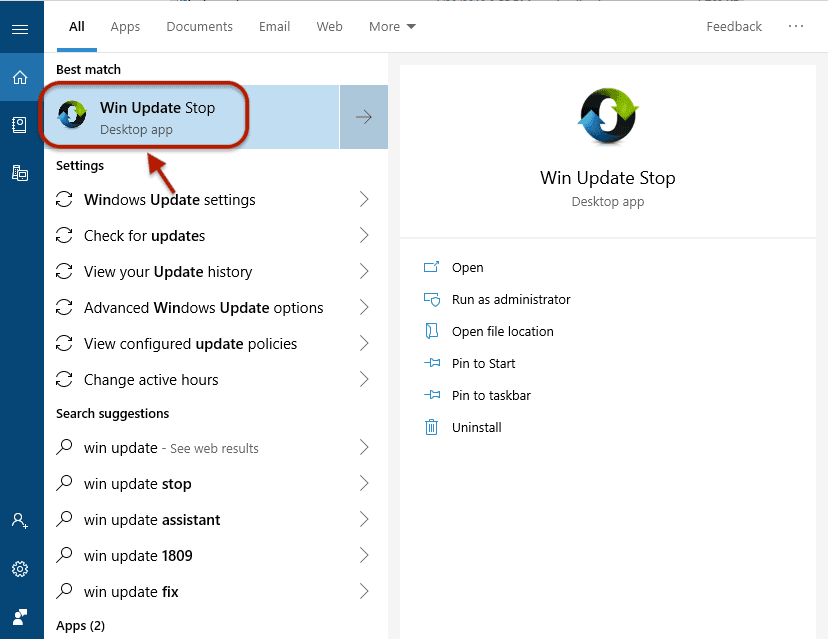Click the Run as administrator shield icon
This screenshot has height=639, width=828.
point(431,300)
